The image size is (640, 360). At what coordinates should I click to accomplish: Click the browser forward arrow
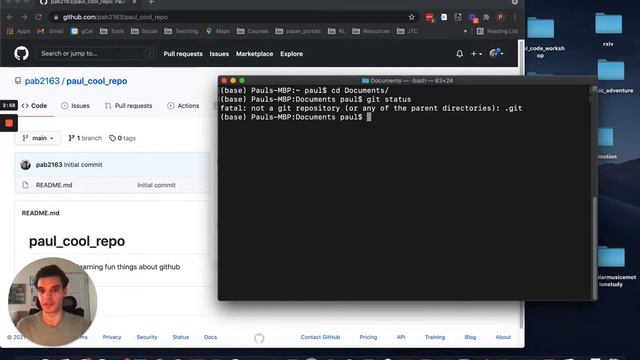(x=24, y=17)
